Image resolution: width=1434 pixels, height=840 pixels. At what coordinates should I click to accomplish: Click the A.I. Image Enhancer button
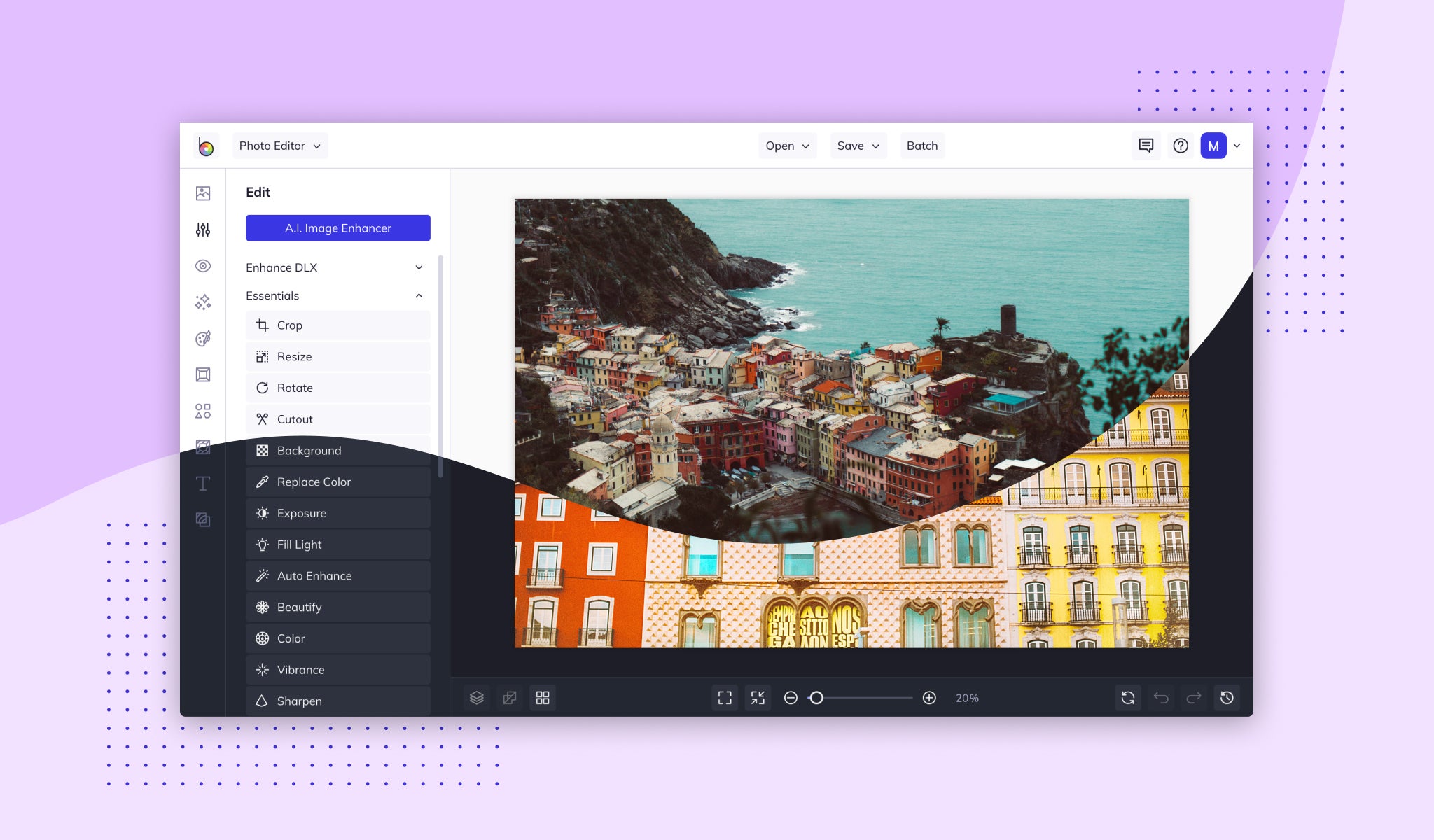coord(337,228)
